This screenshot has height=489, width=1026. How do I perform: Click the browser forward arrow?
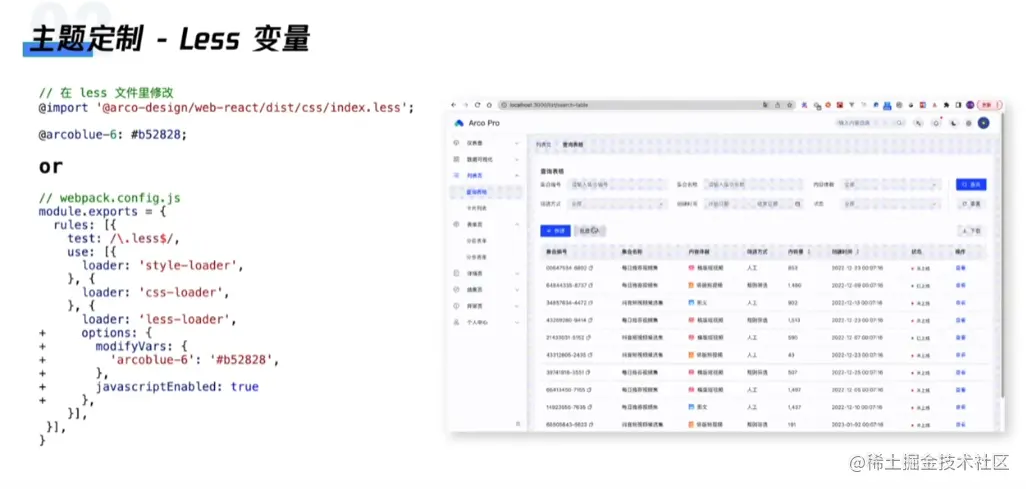click(466, 105)
